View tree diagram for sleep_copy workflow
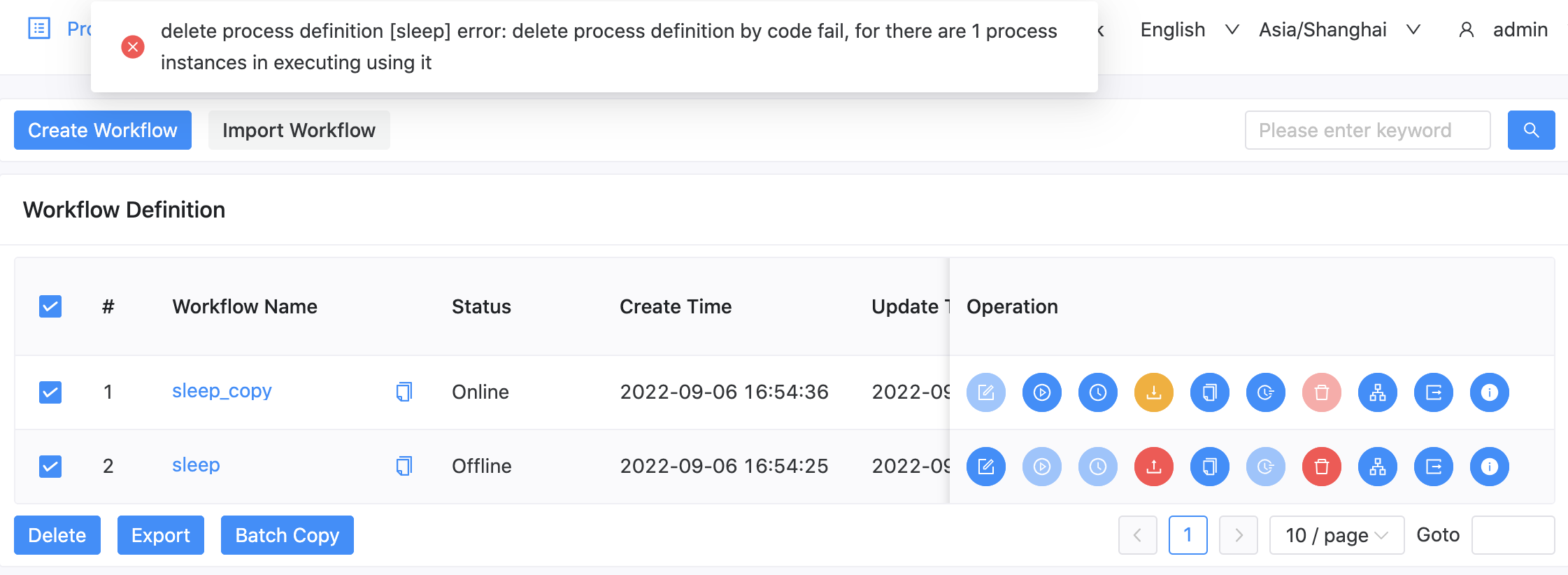The height and width of the screenshot is (575, 1568). 1377,392
